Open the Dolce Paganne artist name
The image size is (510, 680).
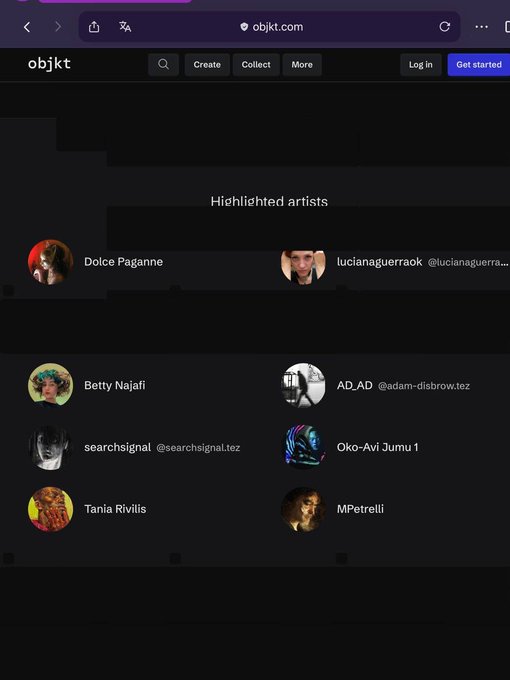point(124,262)
